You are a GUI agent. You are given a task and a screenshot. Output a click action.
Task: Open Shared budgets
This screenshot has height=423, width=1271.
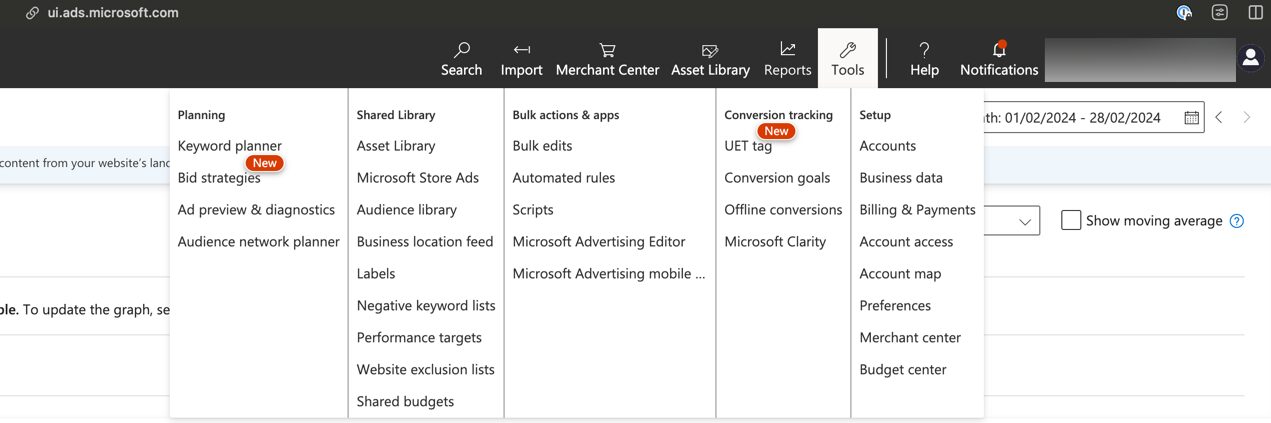[x=405, y=402]
